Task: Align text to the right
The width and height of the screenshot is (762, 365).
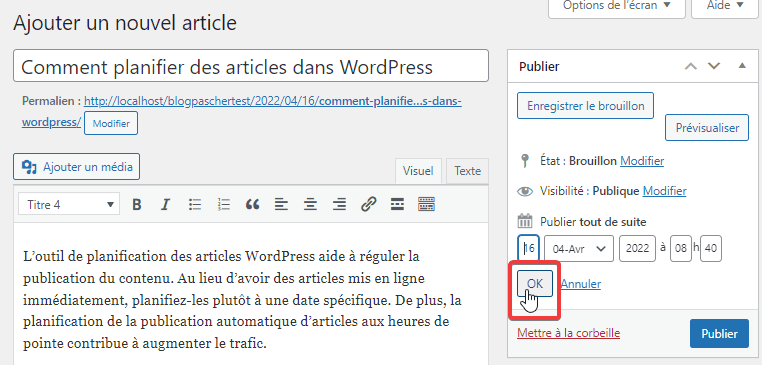Action: click(339, 205)
